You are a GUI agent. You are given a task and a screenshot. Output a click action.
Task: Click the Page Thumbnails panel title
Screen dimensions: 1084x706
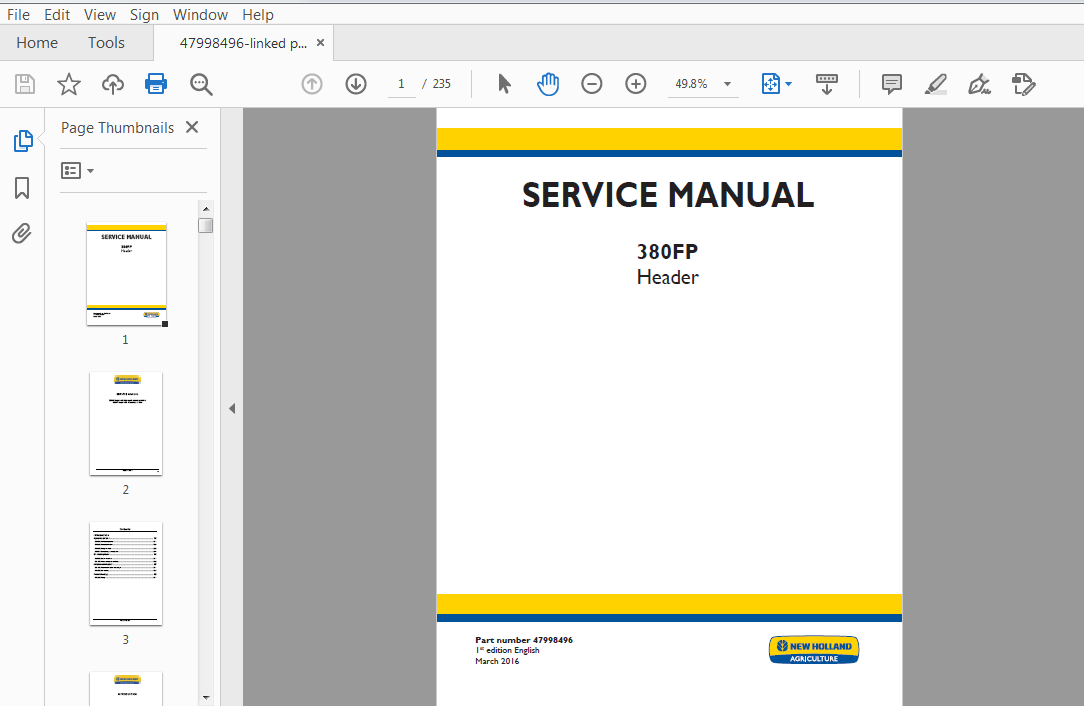pos(118,128)
